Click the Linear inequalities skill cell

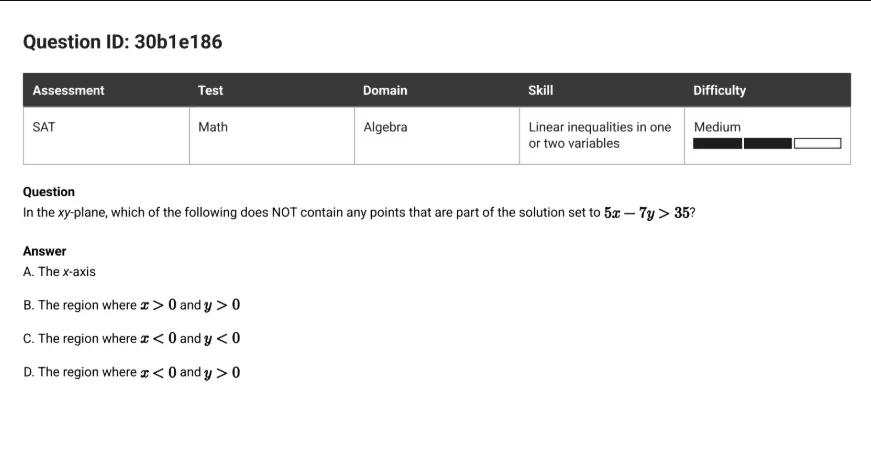click(600, 135)
